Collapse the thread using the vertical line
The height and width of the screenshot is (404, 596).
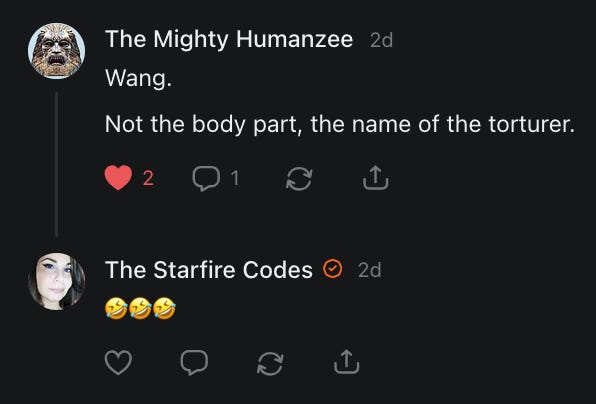(57, 164)
